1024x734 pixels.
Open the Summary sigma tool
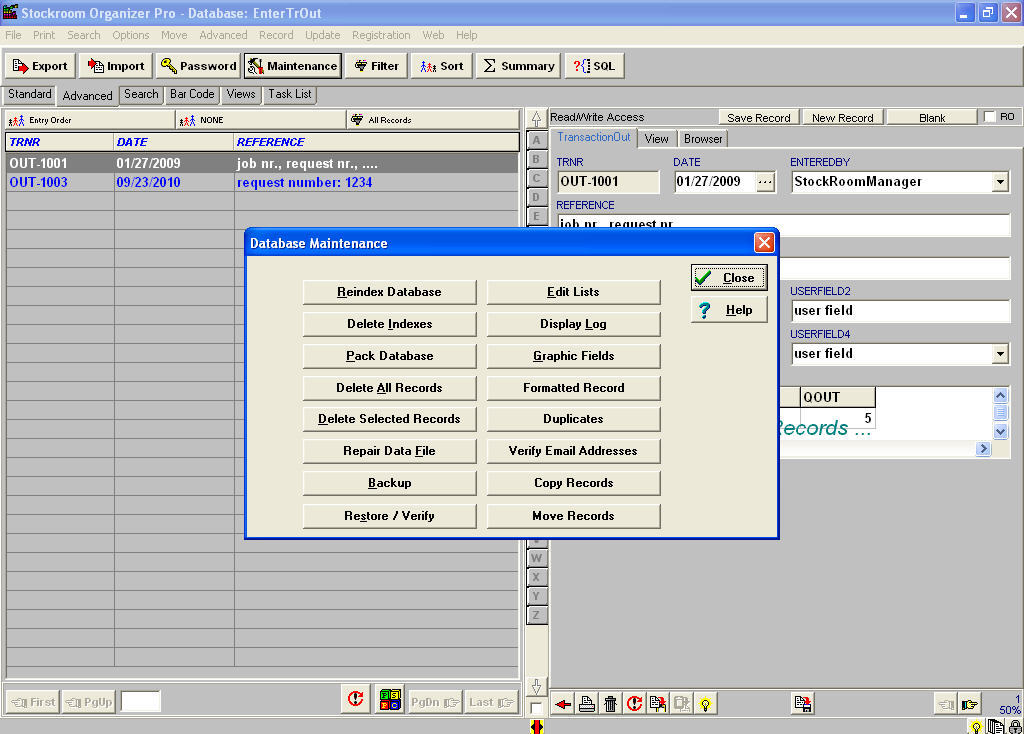point(519,66)
